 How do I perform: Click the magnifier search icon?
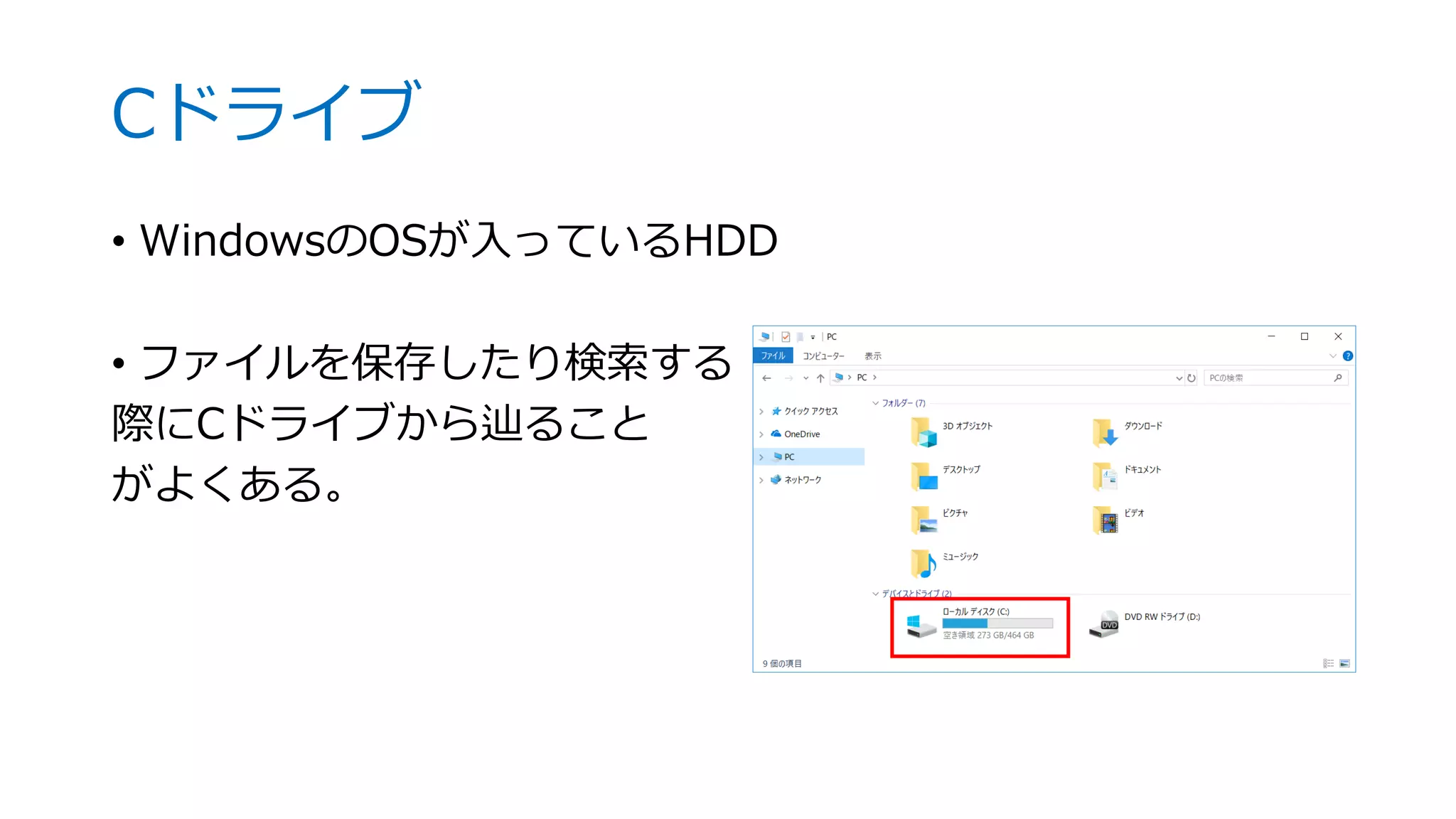[x=1338, y=378]
